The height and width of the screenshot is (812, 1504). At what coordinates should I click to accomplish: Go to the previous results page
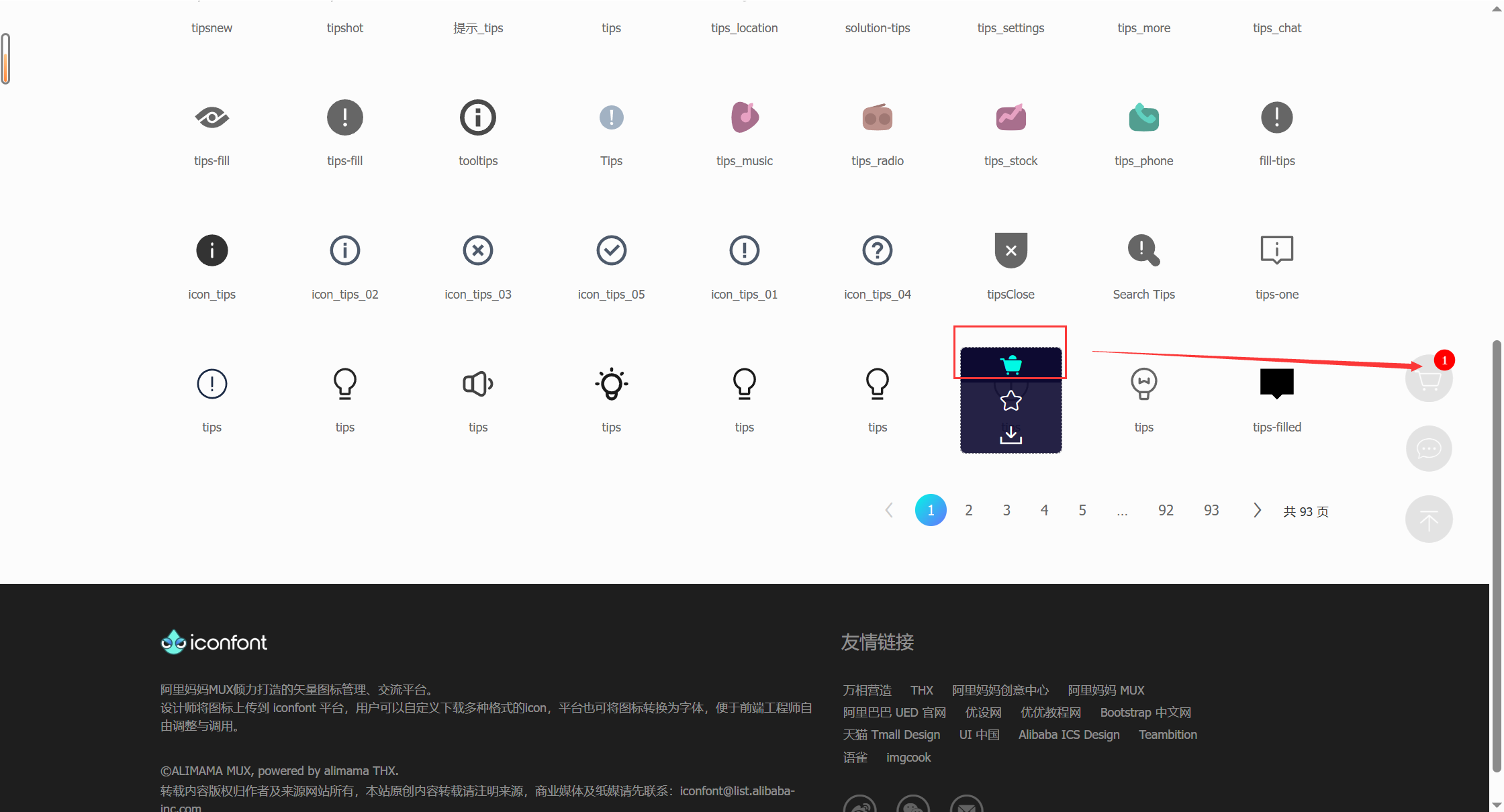coord(889,510)
